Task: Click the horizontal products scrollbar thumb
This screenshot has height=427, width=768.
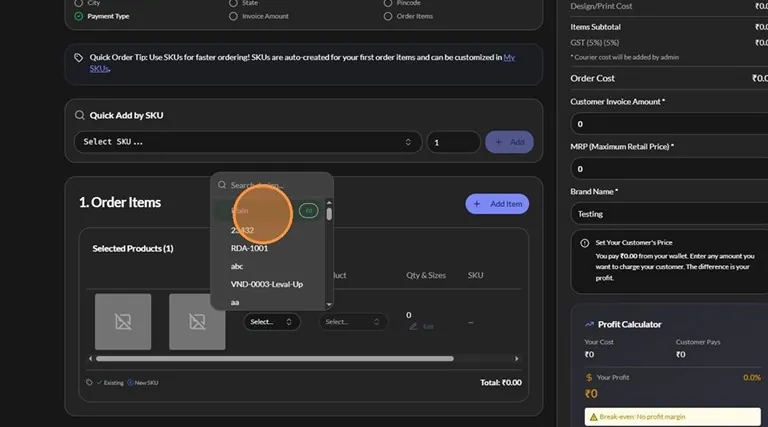Action: point(275,358)
